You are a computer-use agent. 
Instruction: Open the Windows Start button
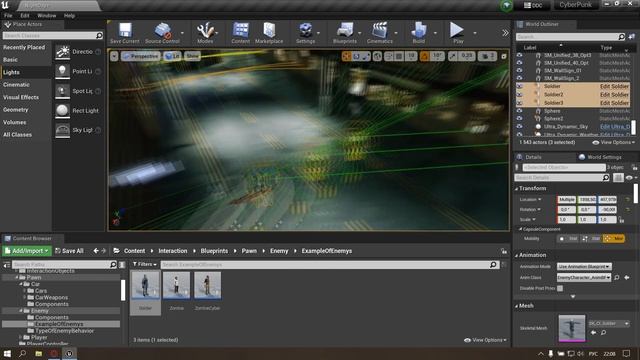tap(7, 353)
